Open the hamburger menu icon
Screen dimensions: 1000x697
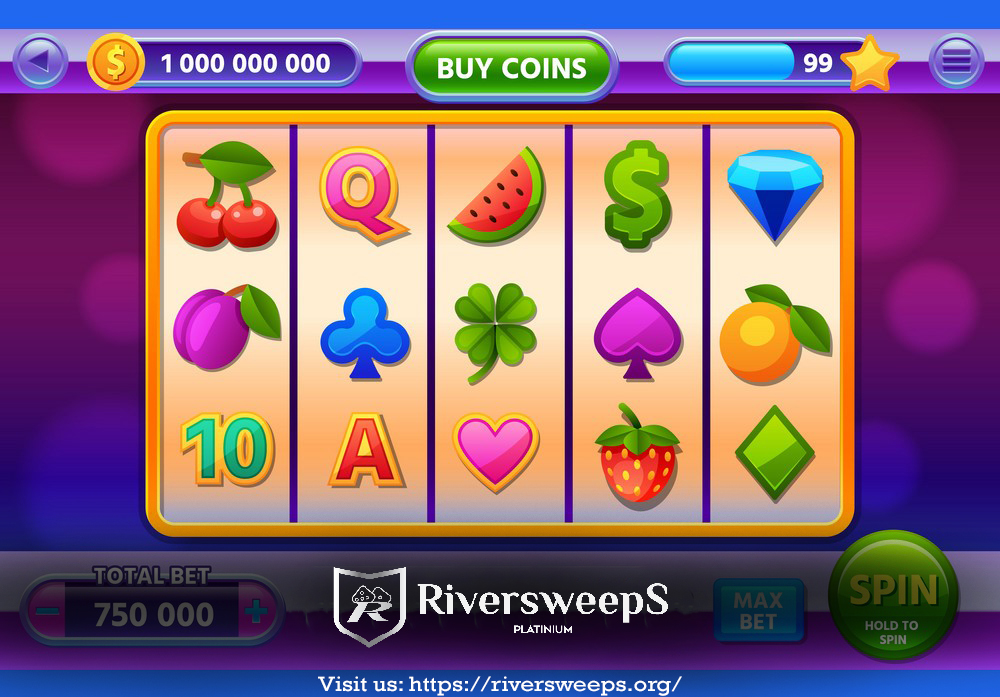pyautogui.click(x=956, y=61)
